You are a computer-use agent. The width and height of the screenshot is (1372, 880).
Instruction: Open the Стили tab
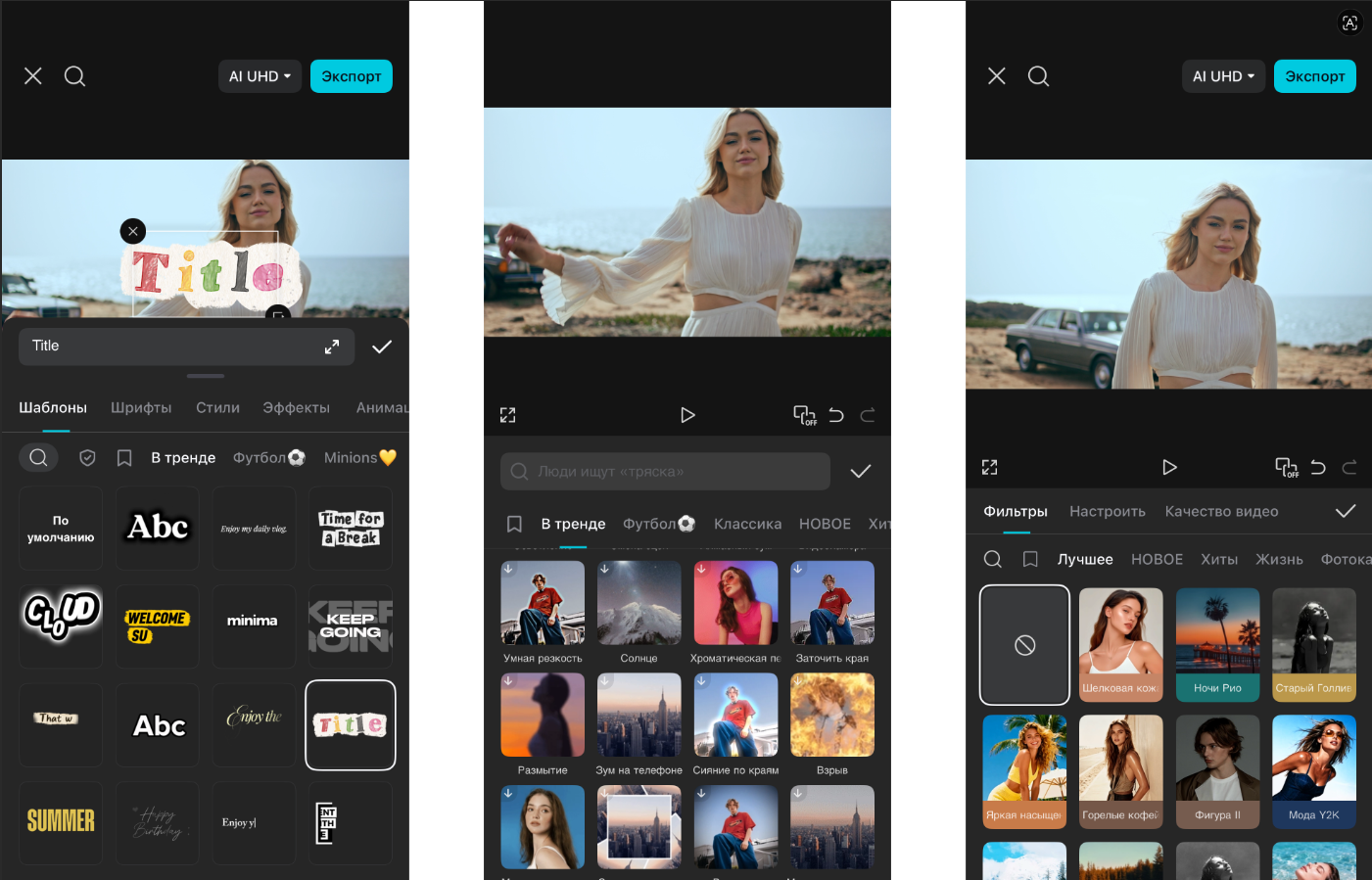click(217, 407)
